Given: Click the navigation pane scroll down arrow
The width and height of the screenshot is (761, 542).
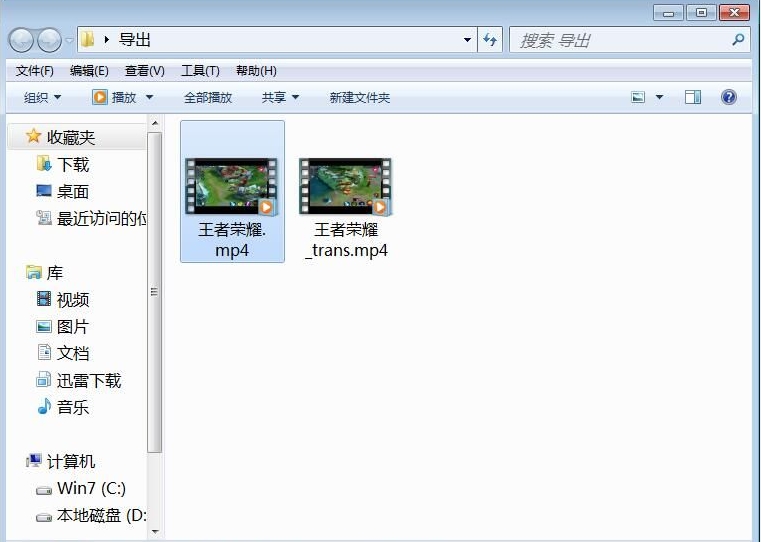Looking at the screenshot, I should tap(155, 532).
